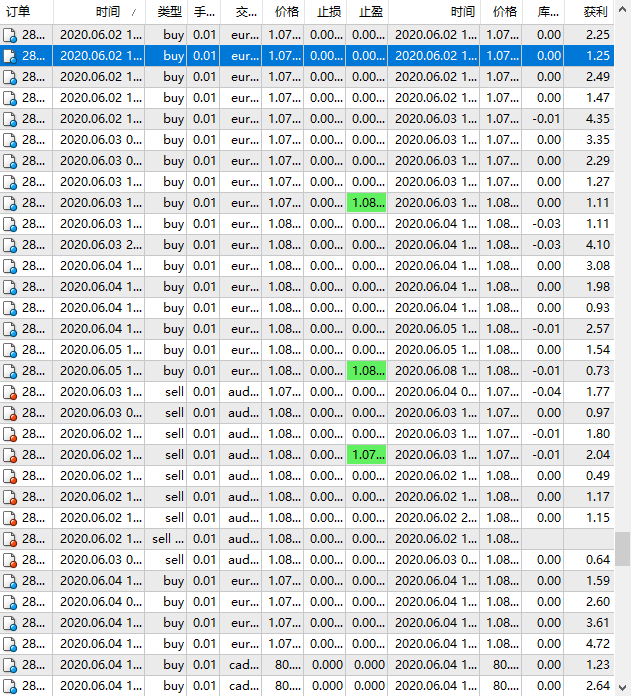
Task: Click the 时间 header showing the sort arrow
Action: click(99, 12)
